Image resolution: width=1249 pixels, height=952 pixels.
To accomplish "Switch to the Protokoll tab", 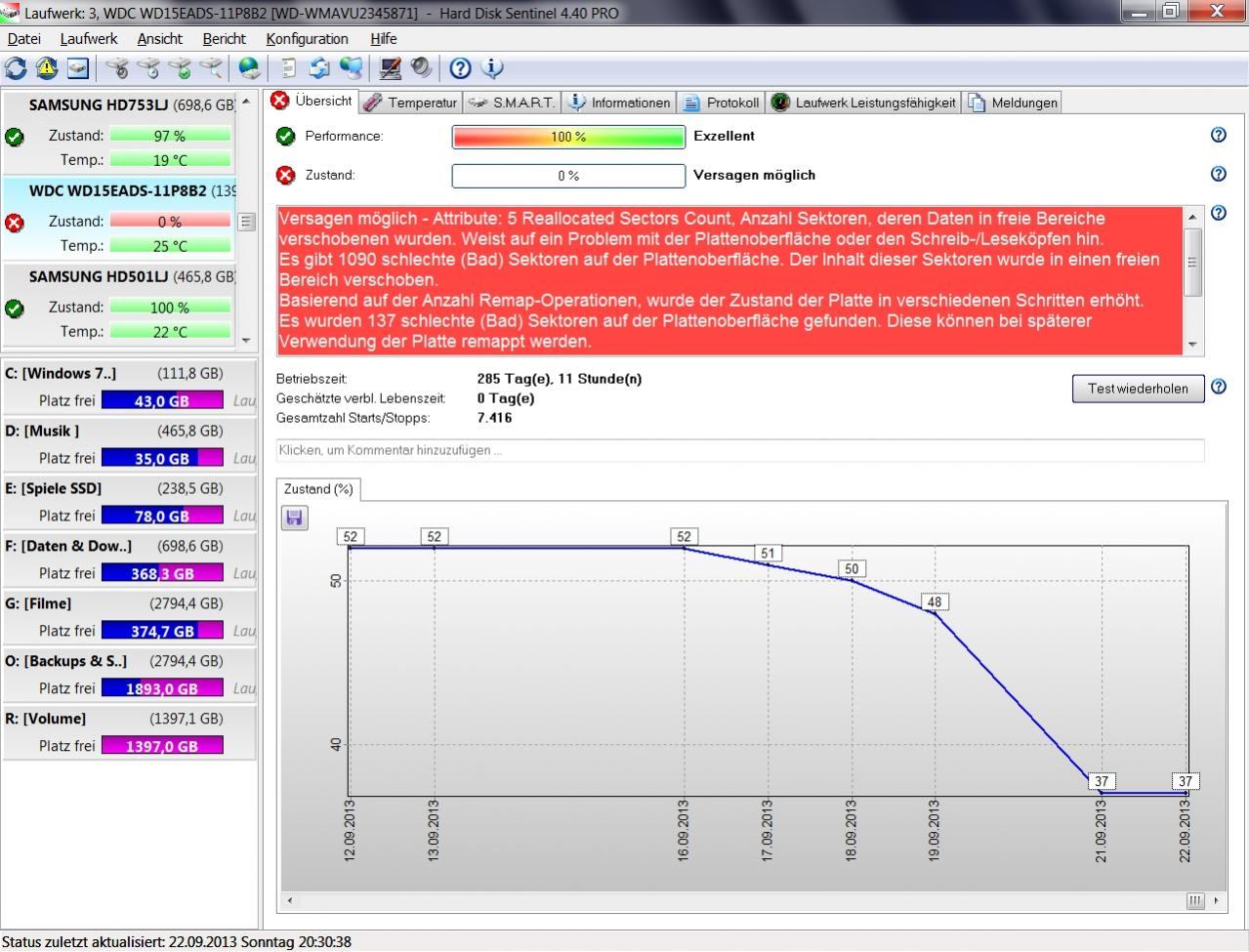I will tap(721, 103).
